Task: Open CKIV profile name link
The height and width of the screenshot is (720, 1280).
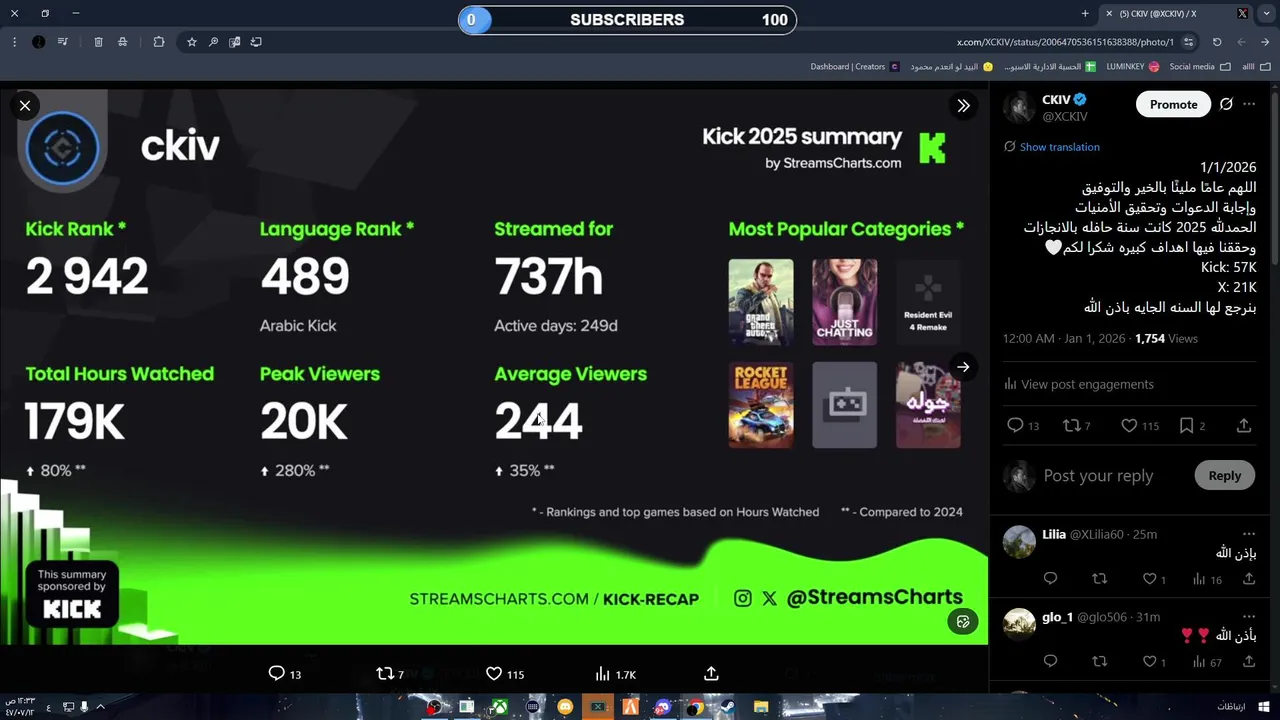Action: (x=1056, y=99)
